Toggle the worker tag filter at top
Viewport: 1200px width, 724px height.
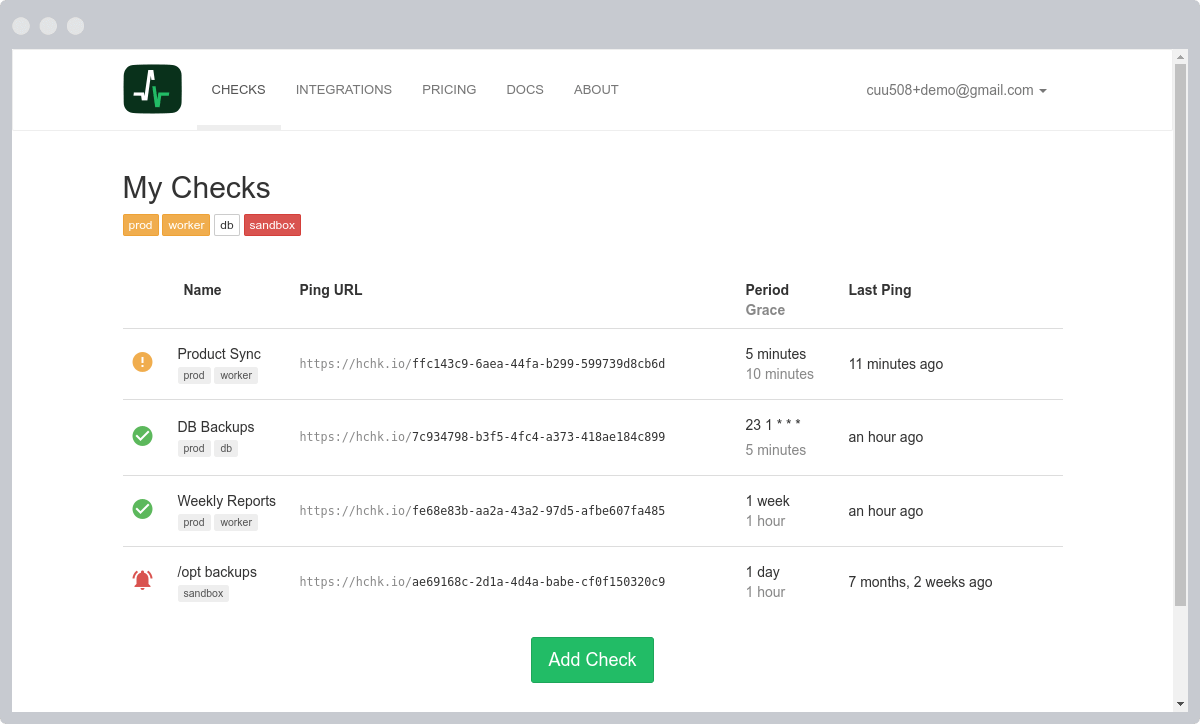pyautogui.click(x=186, y=225)
